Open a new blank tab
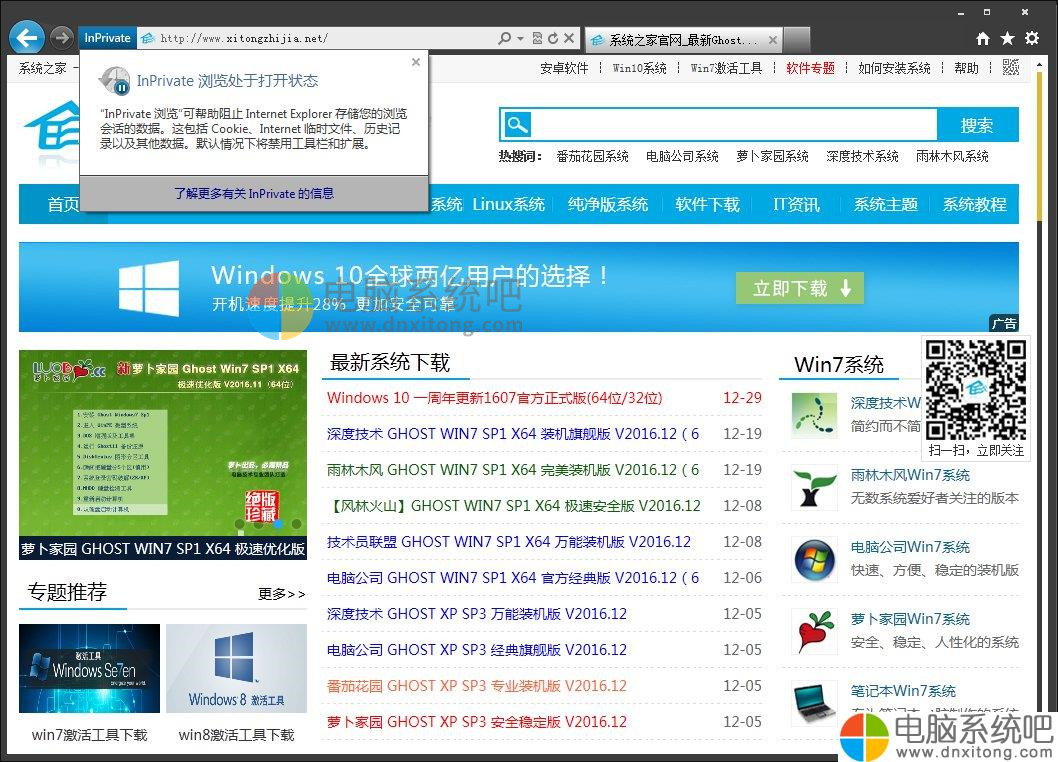 tap(797, 40)
